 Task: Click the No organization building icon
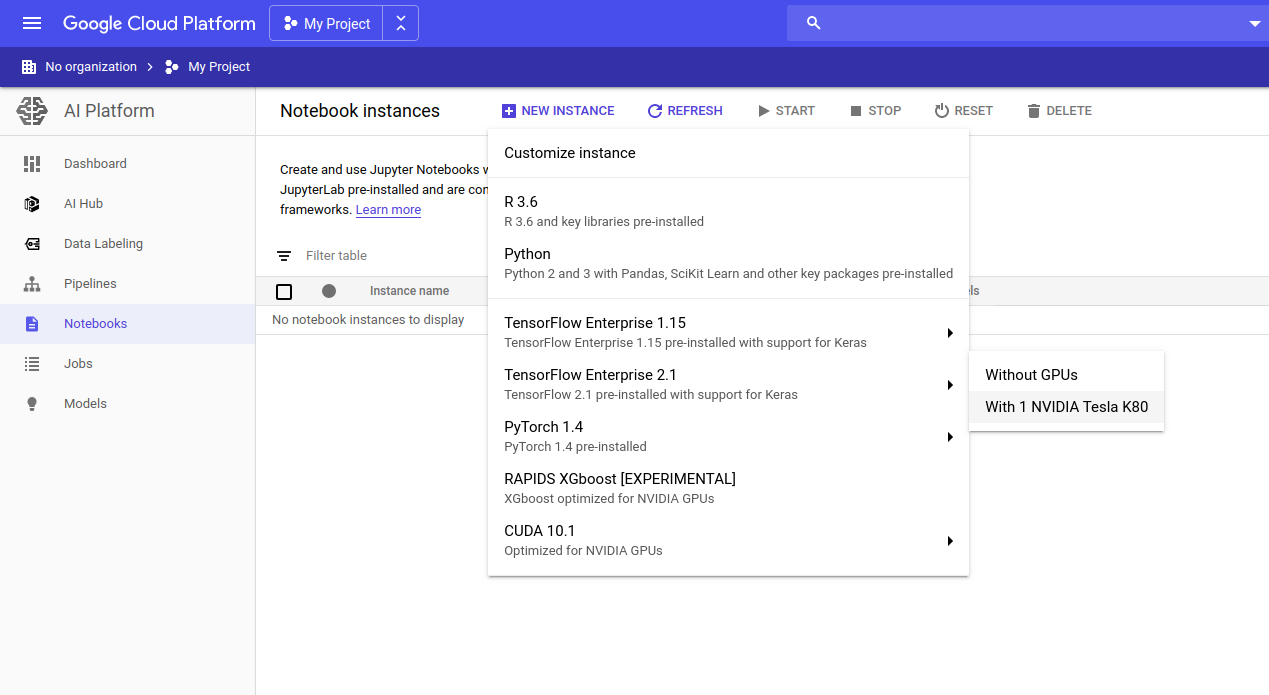click(29, 67)
